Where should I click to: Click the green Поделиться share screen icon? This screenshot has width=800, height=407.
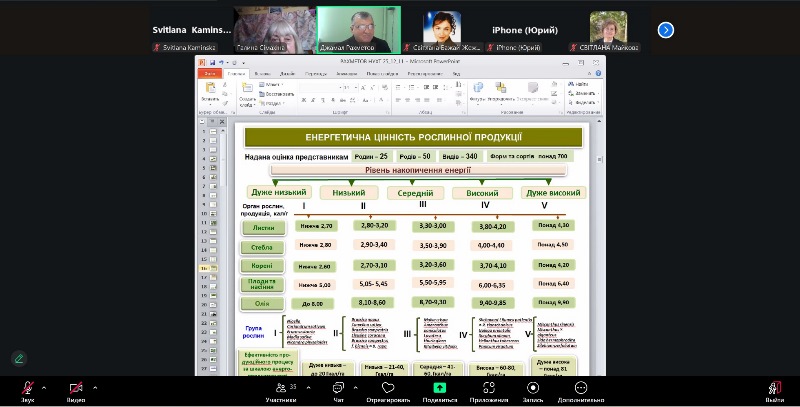tap(439, 388)
